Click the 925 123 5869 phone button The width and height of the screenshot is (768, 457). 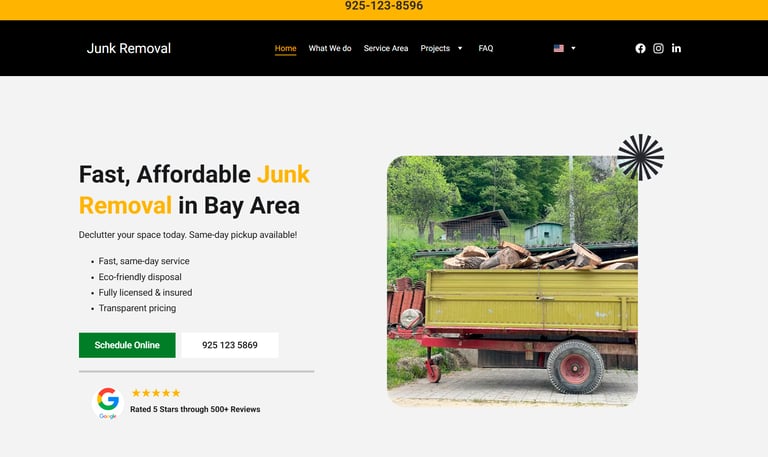(230, 345)
